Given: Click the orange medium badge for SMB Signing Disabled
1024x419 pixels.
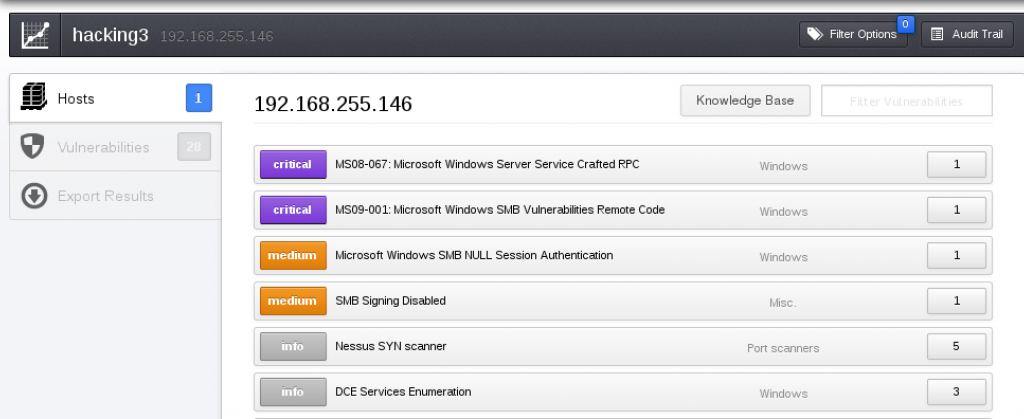Looking at the screenshot, I should coord(292,301).
